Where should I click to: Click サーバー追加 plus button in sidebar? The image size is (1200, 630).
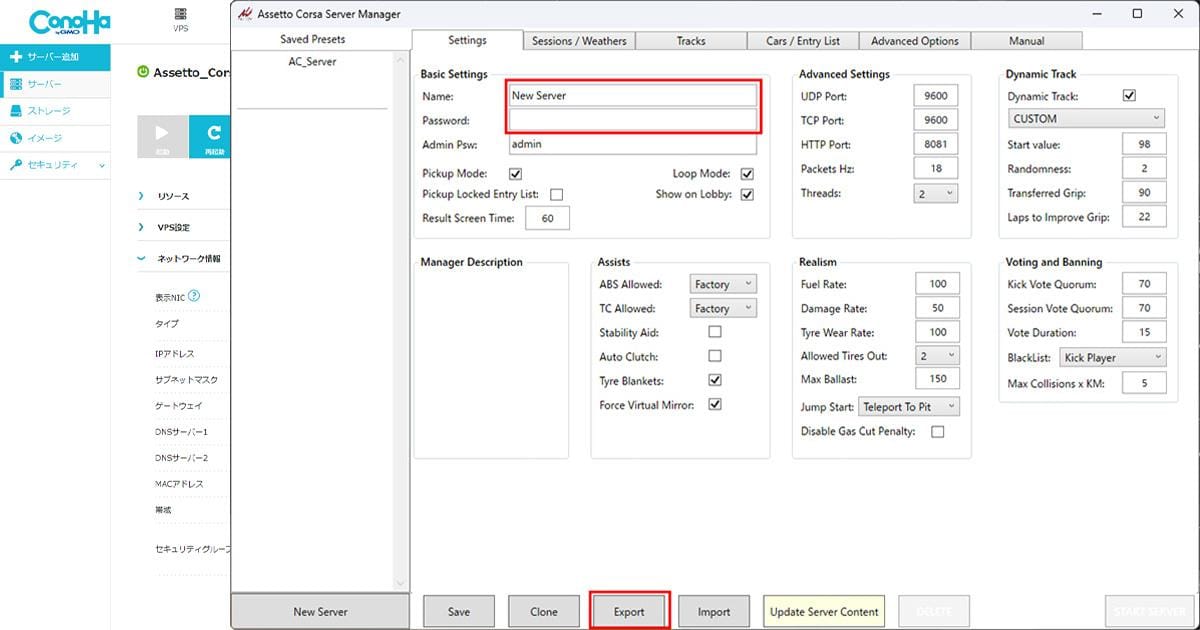[55, 57]
